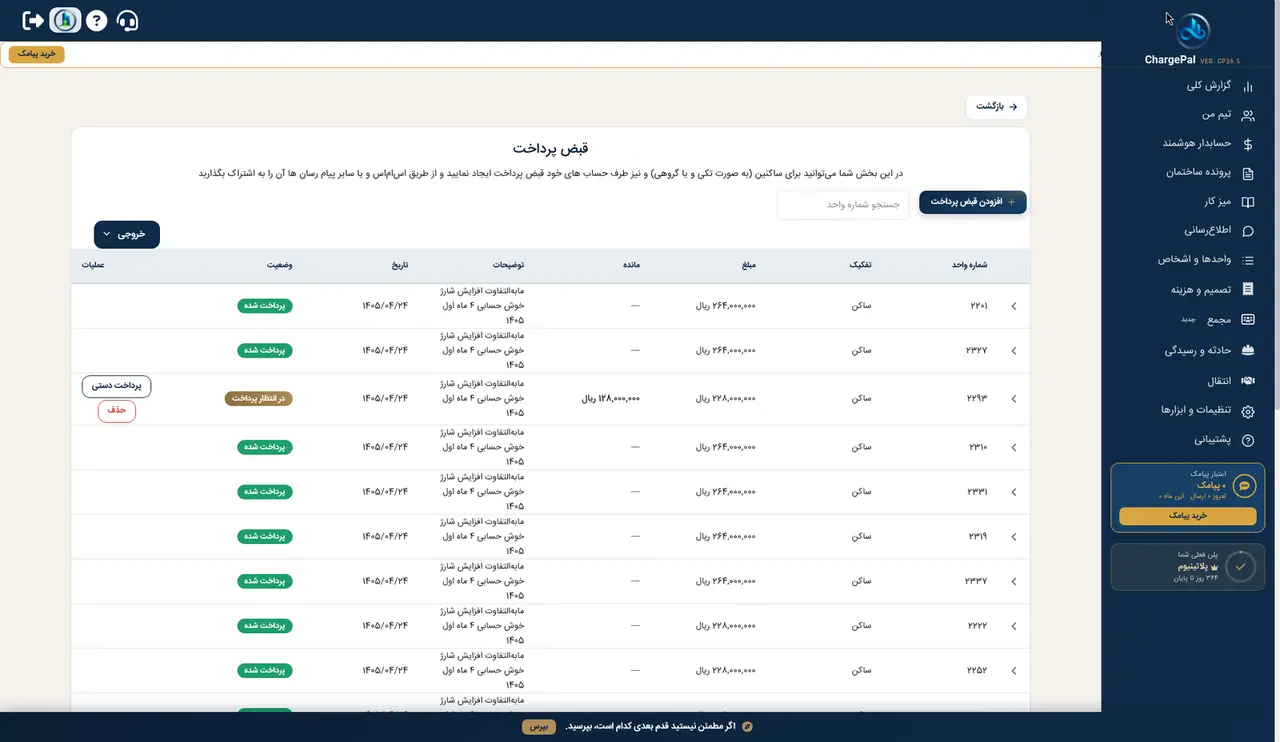The height and width of the screenshot is (742, 1280).
Task: Click the receipt icon for تصمیم و هزینه
Action: point(1247,289)
